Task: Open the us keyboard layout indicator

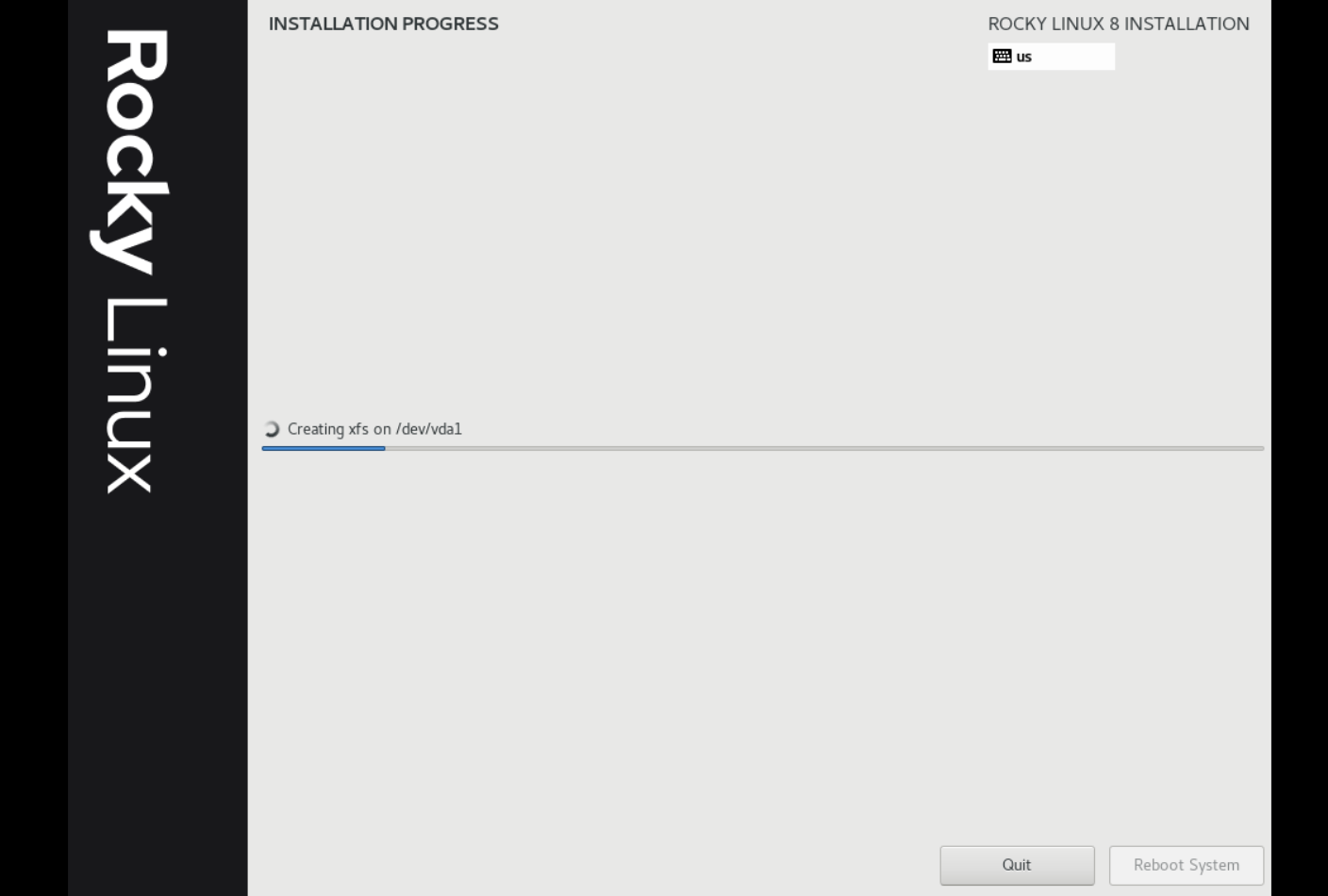Action: click(1051, 57)
